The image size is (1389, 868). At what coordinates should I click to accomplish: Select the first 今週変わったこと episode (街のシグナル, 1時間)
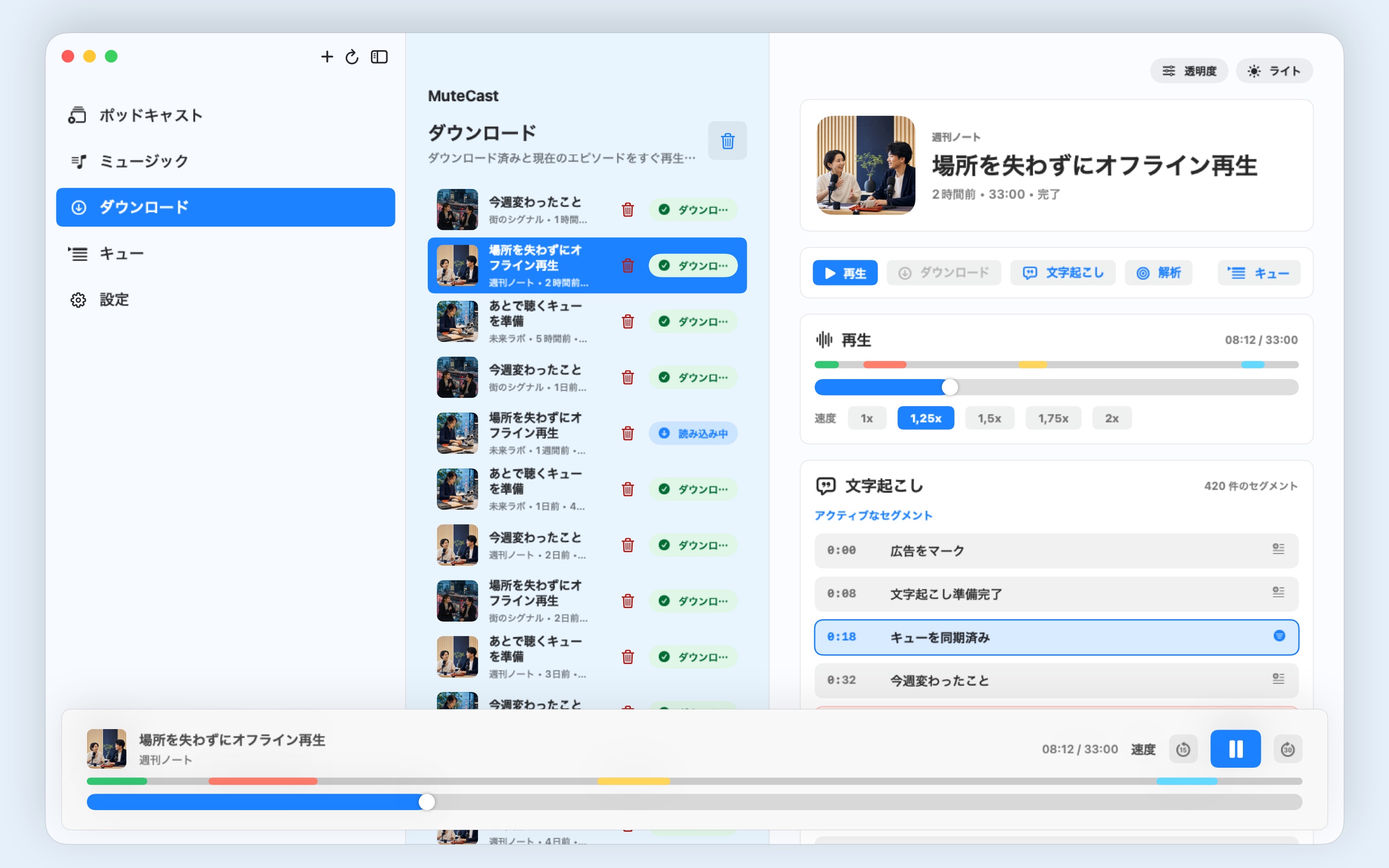(x=587, y=210)
